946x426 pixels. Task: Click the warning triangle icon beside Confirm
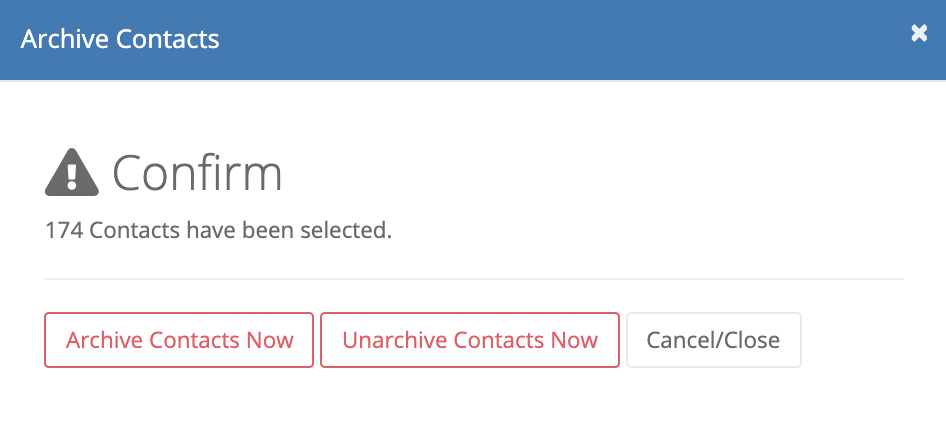[x=72, y=173]
